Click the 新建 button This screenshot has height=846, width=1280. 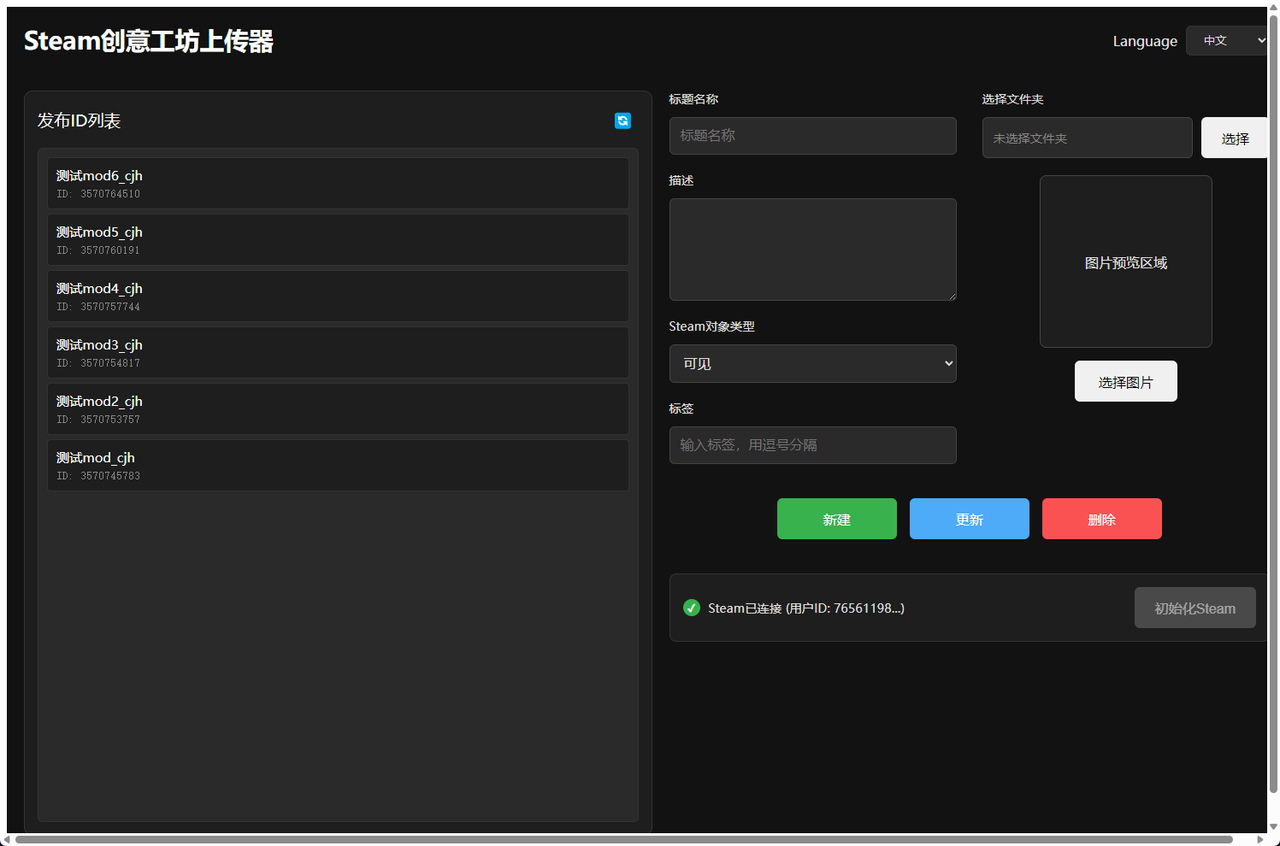[837, 519]
